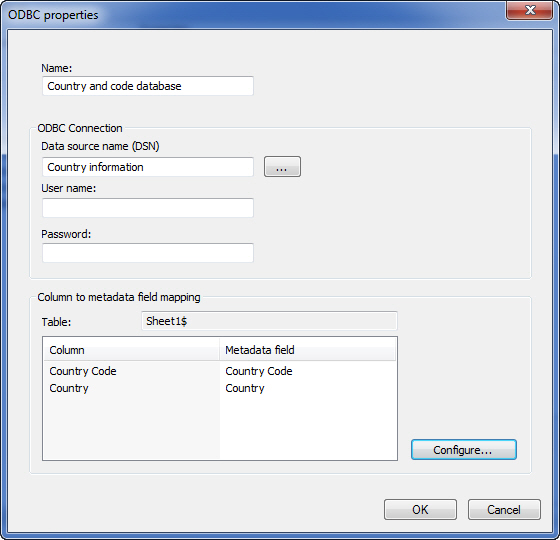560x540 pixels.
Task: Confirm settings with OK button
Action: (x=420, y=510)
